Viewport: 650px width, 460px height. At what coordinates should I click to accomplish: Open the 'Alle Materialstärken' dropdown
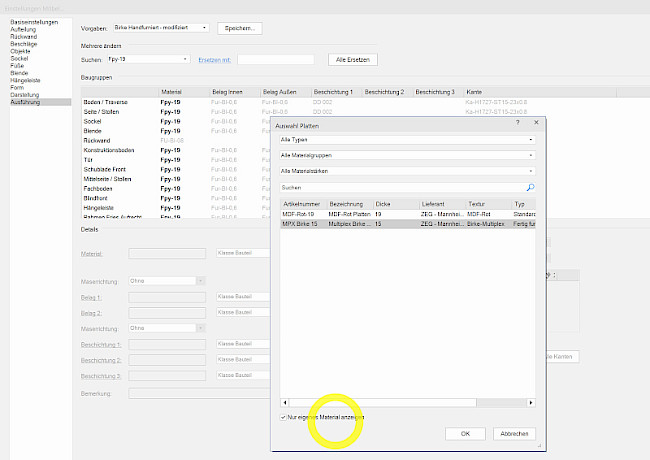407,172
